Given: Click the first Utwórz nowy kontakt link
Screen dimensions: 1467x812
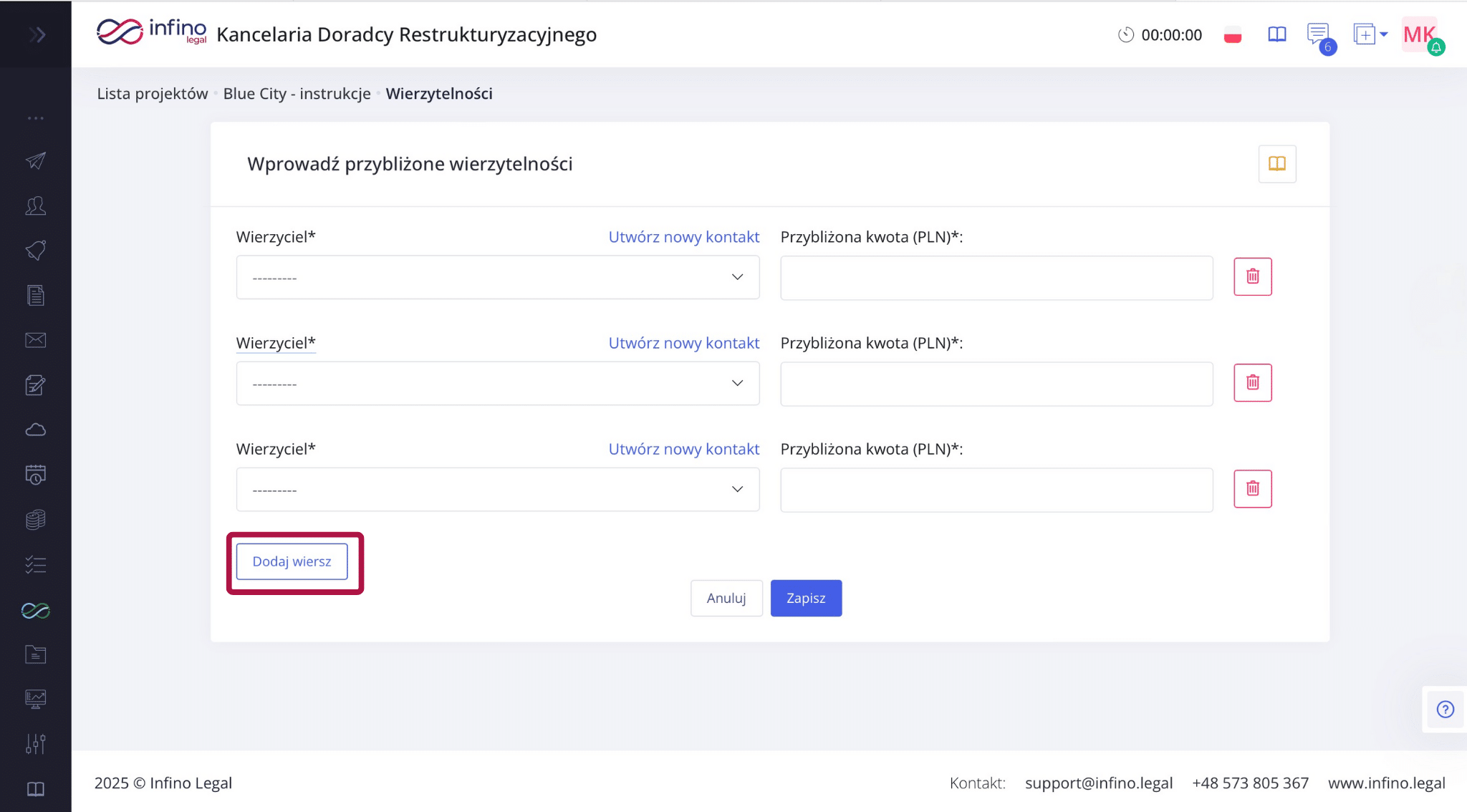Looking at the screenshot, I should click(x=683, y=237).
